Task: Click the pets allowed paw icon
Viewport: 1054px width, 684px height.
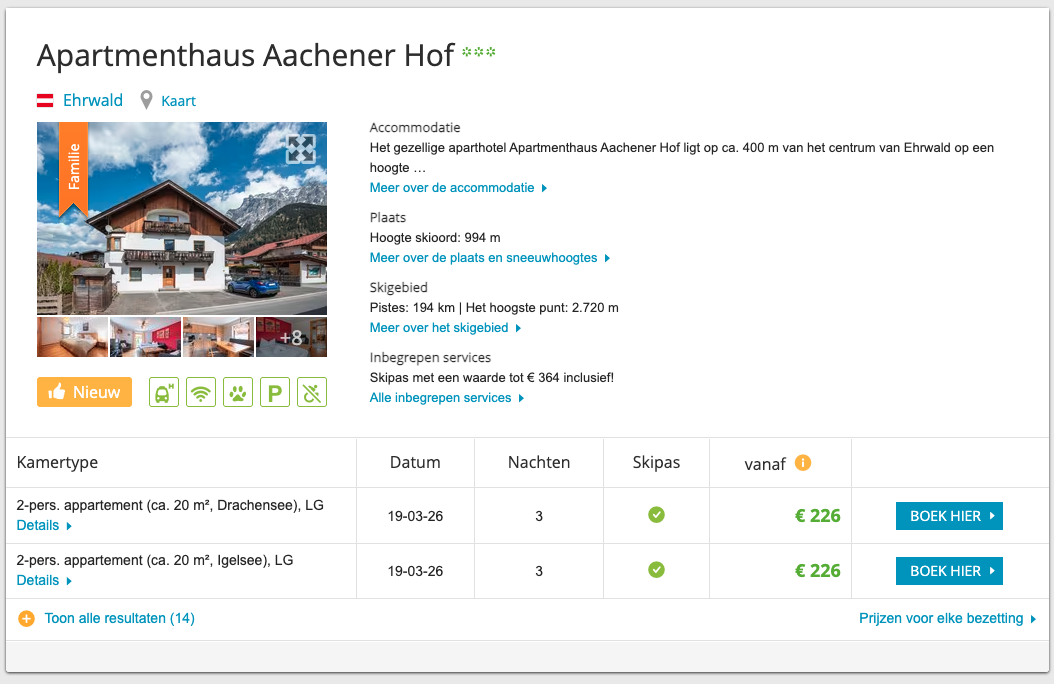Action: point(238,392)
